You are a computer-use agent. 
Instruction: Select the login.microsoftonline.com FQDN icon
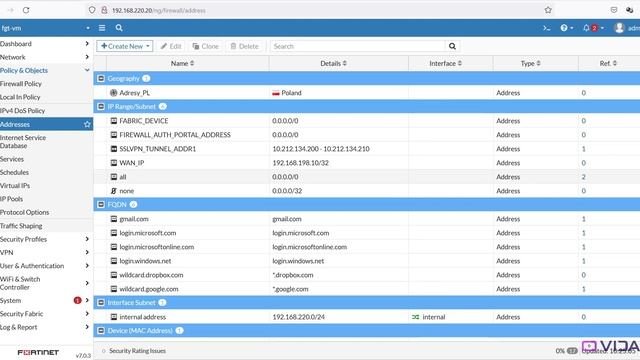coord(114,247)
